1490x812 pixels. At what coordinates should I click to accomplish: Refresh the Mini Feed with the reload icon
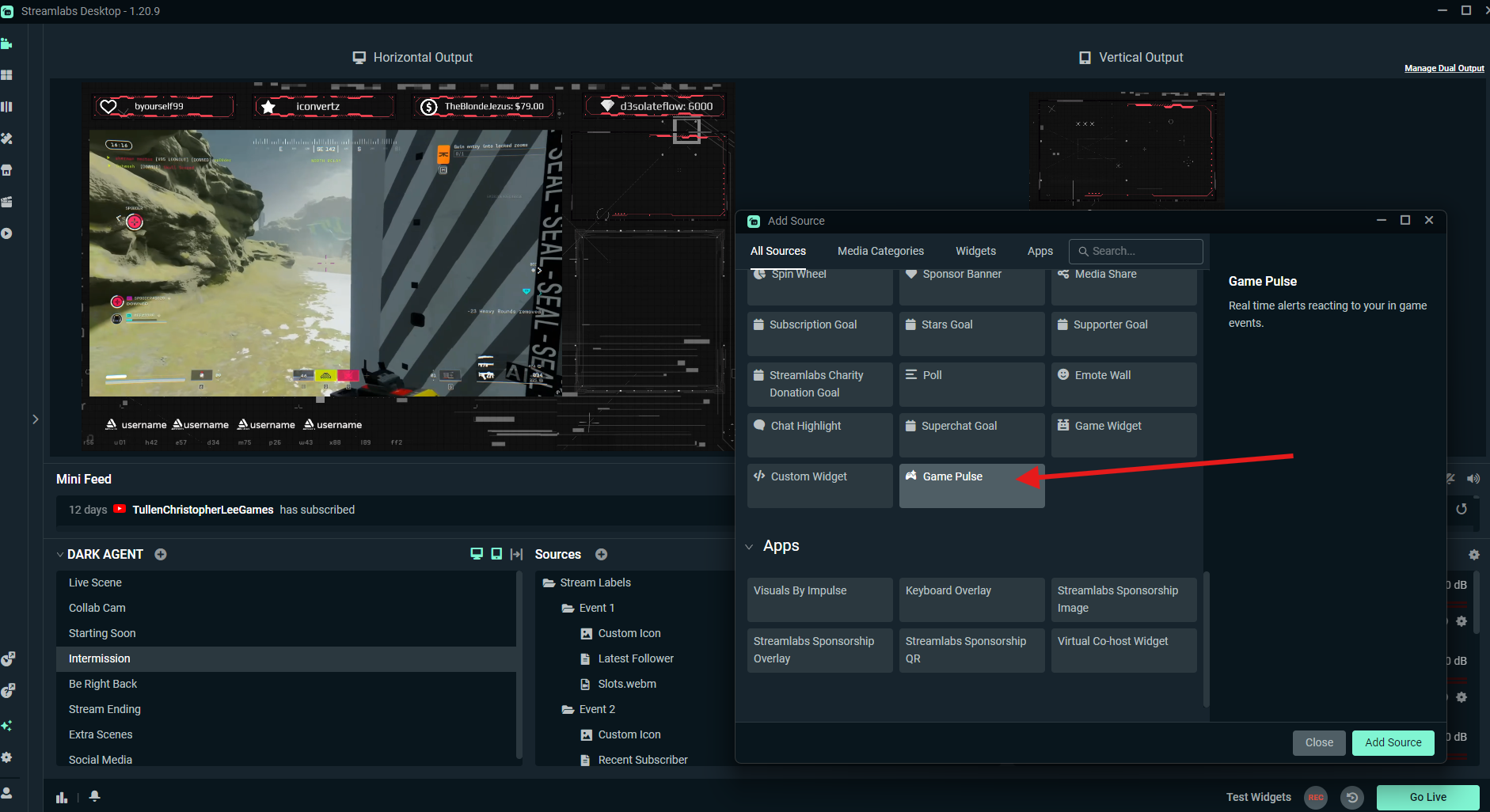1461,509
